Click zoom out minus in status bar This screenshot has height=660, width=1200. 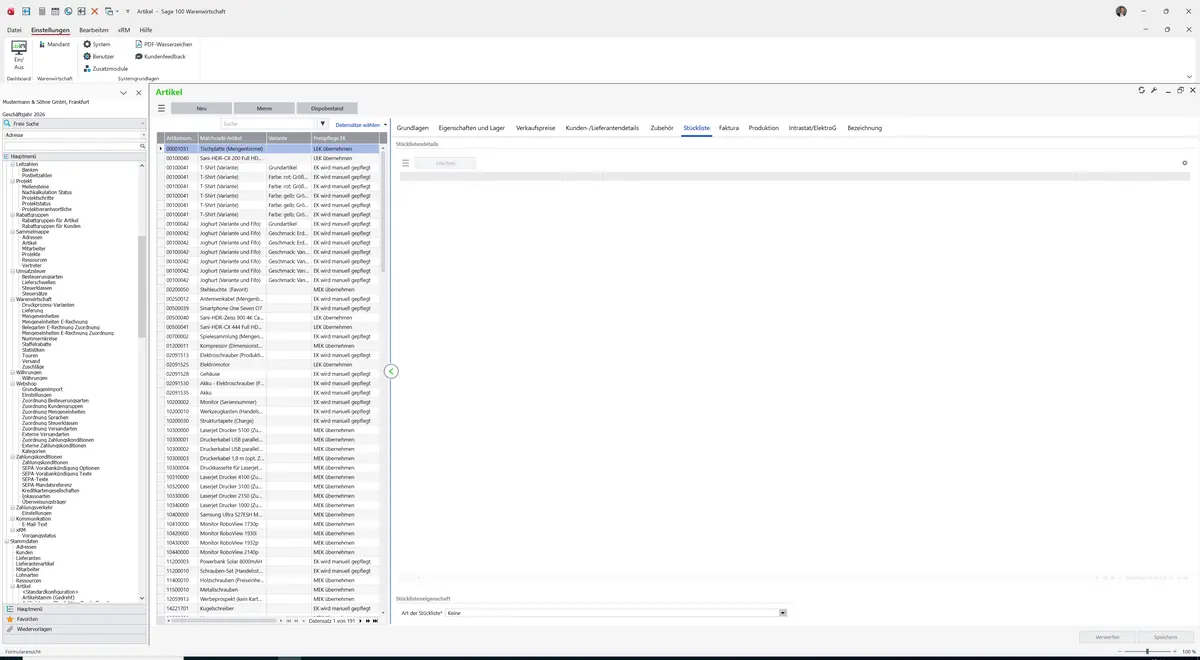[1120, 651]
